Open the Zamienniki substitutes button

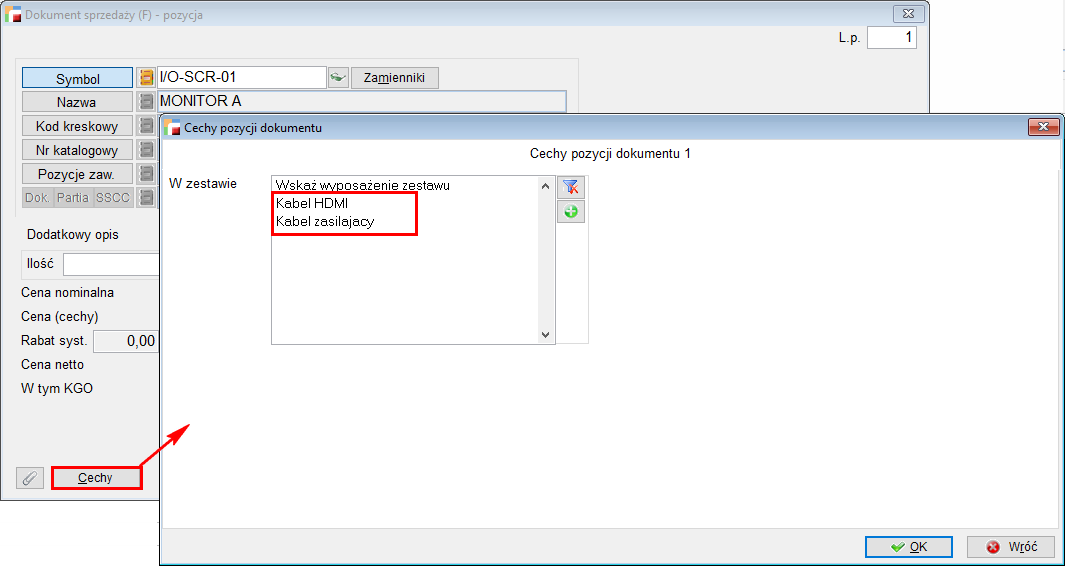click(395, 77)
